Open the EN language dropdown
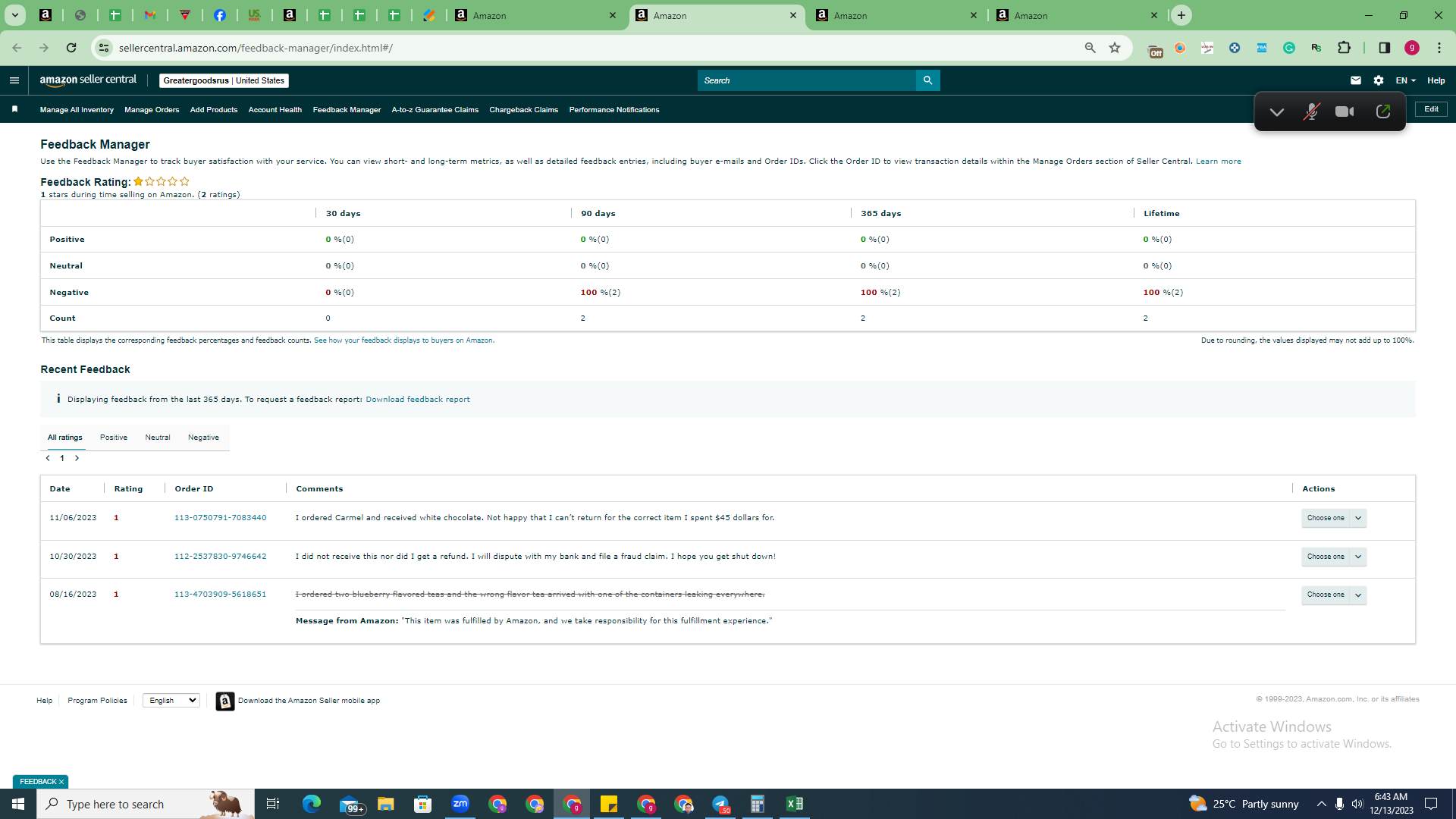1456x819 pixels. (x=1405, y=80)
